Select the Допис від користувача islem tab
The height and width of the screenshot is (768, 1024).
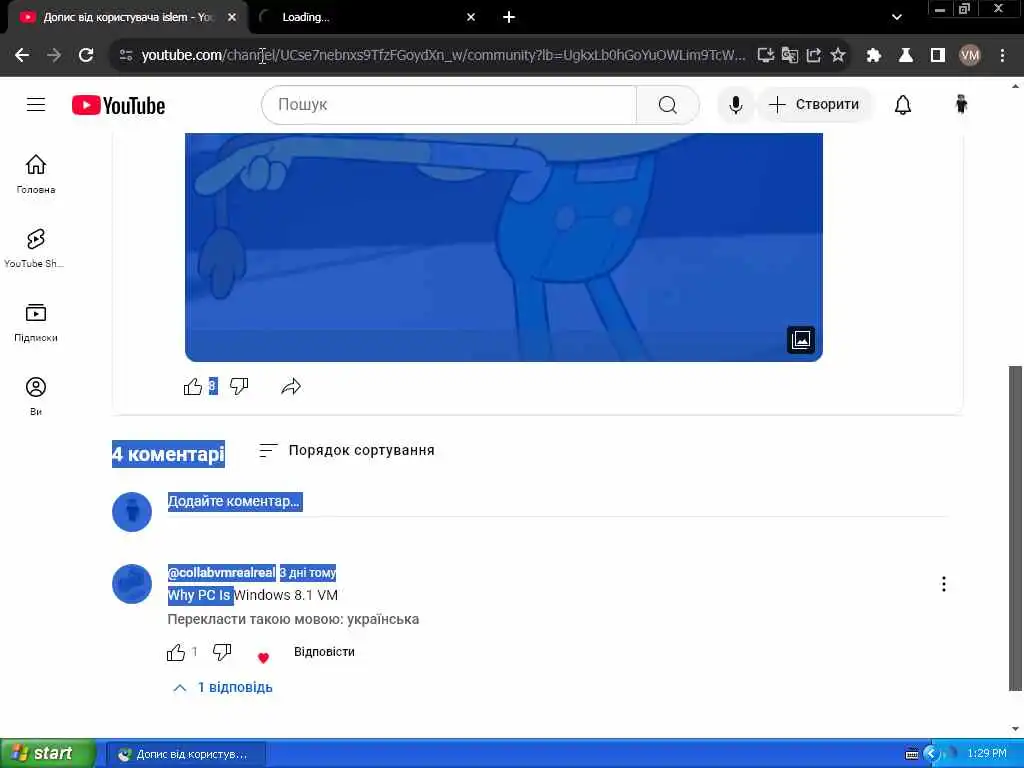tap(129, 18)
